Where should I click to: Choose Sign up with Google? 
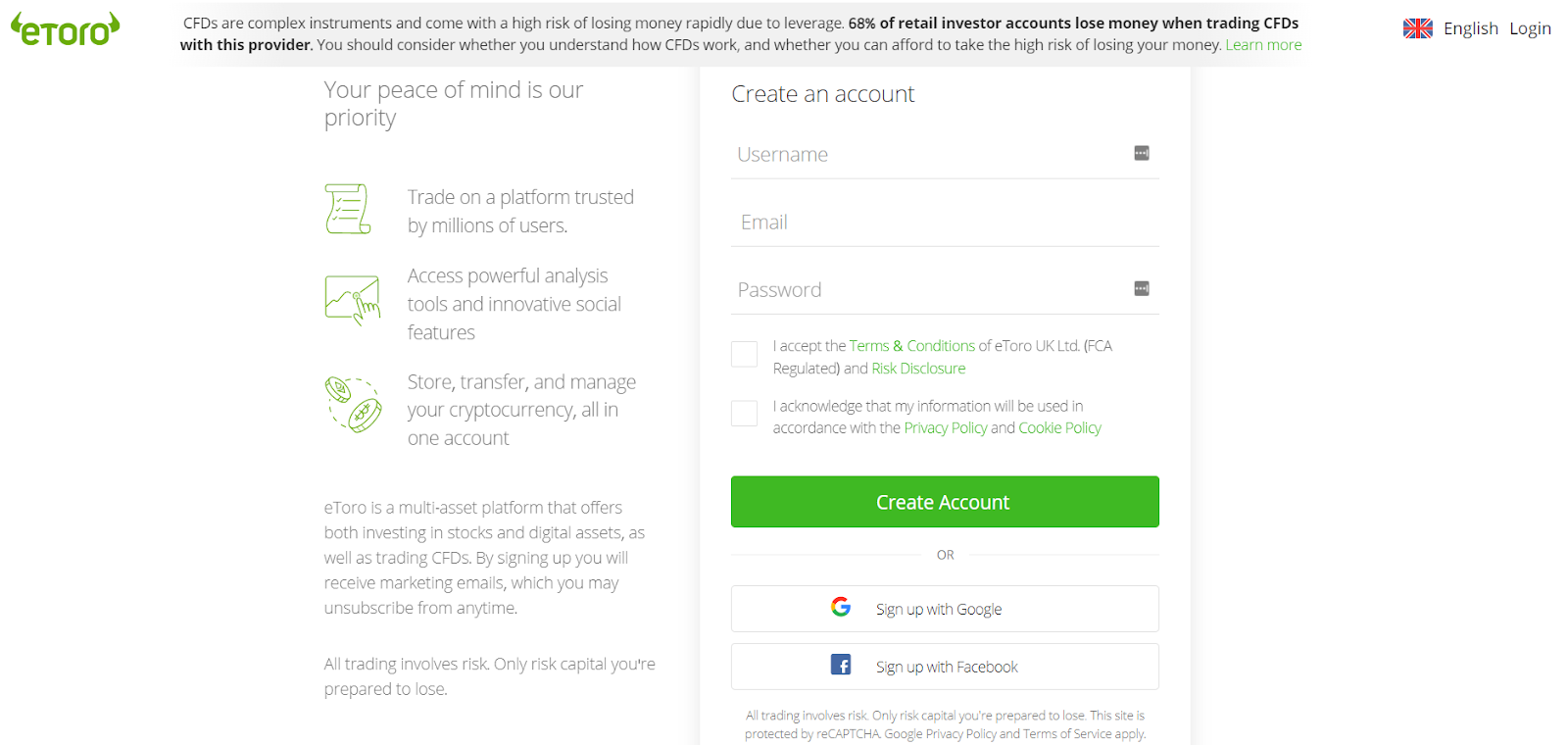point(945,609)
